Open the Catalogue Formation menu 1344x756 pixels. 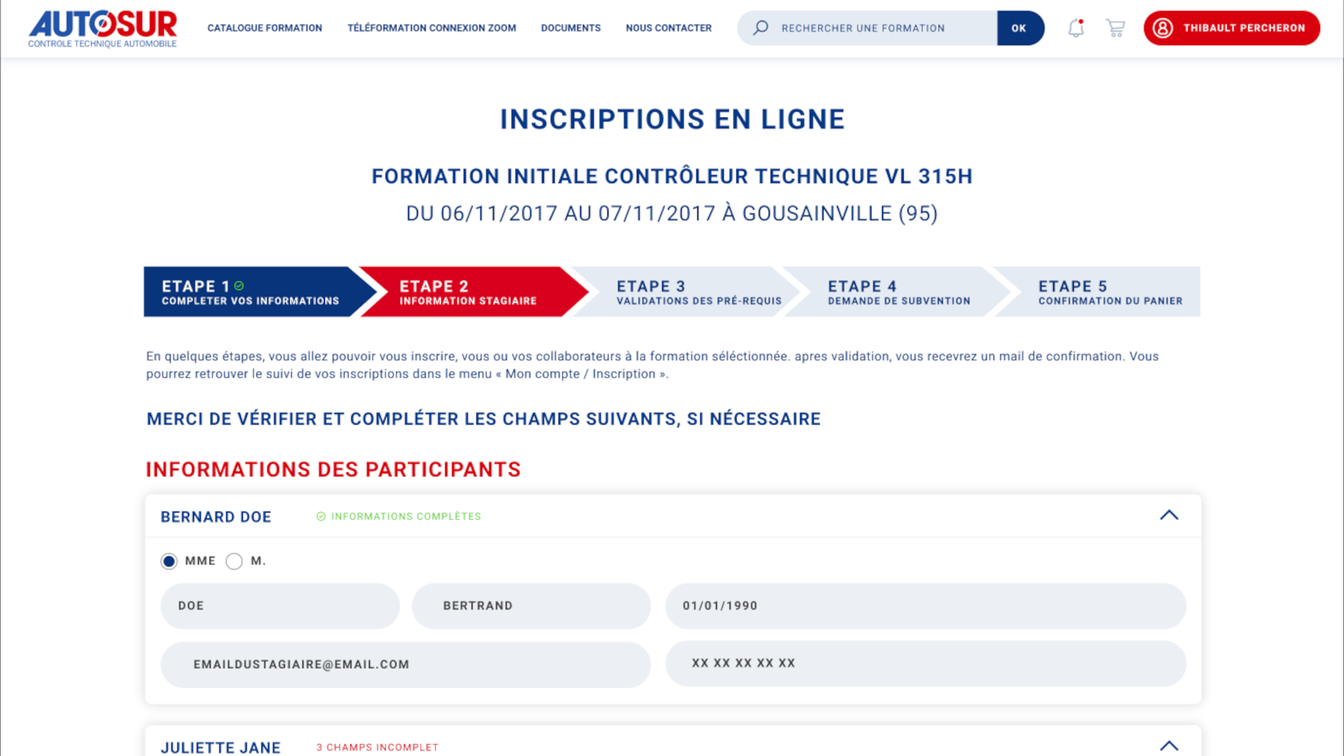(264, 28)
